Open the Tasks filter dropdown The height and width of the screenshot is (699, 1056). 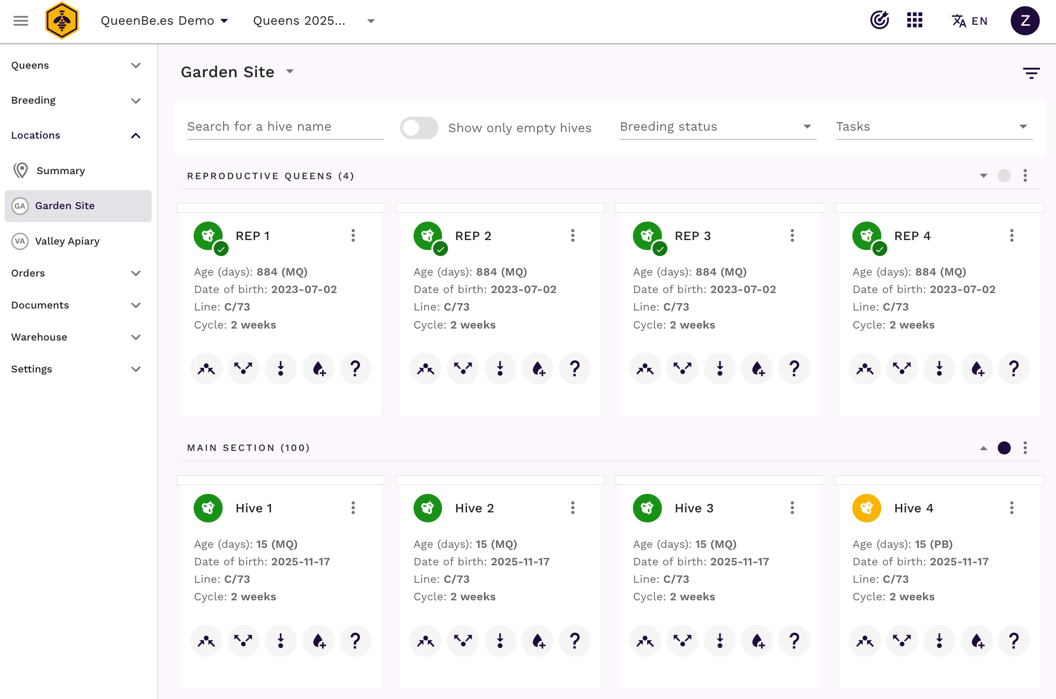932,127
